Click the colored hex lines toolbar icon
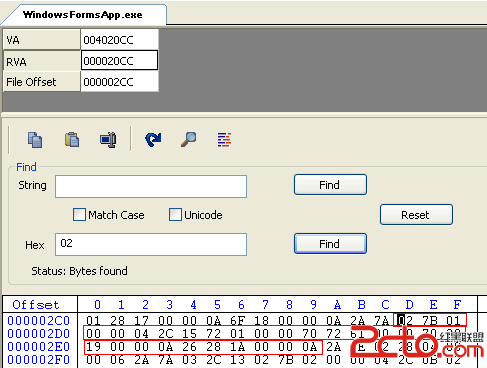This screenshot has height=368, width=487. pos(224,139)
